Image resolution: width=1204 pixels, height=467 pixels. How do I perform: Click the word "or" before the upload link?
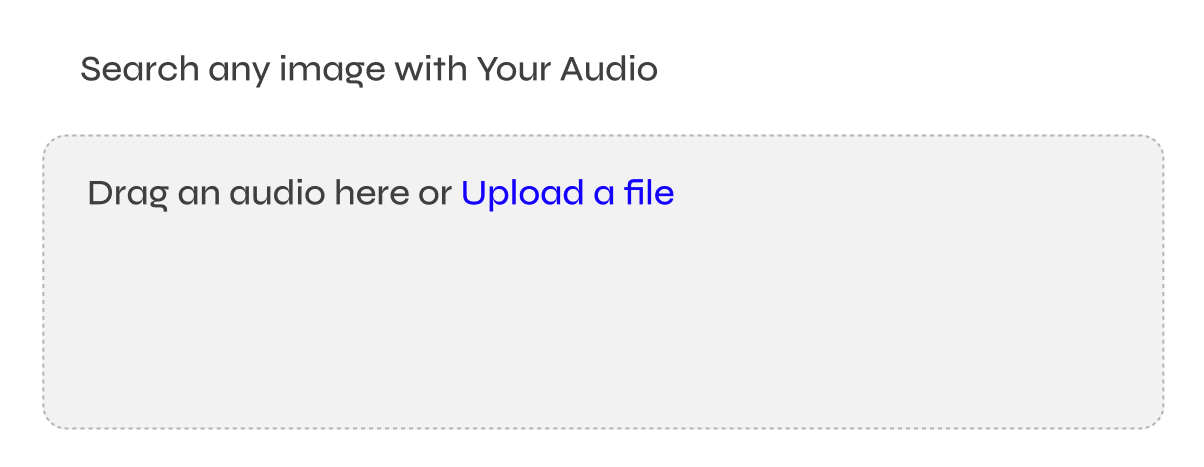[435, 194]
